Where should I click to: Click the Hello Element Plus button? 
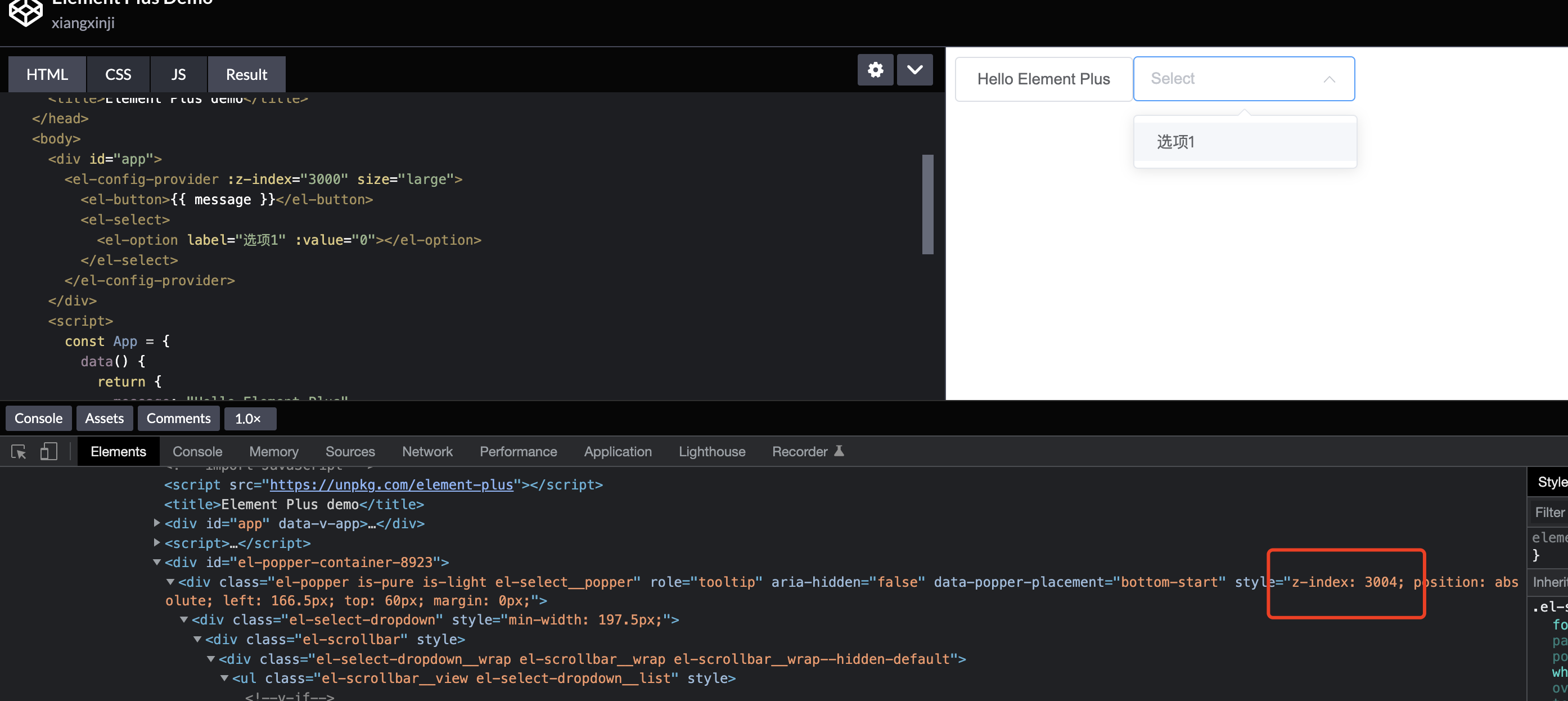[x=1043, y=79]
